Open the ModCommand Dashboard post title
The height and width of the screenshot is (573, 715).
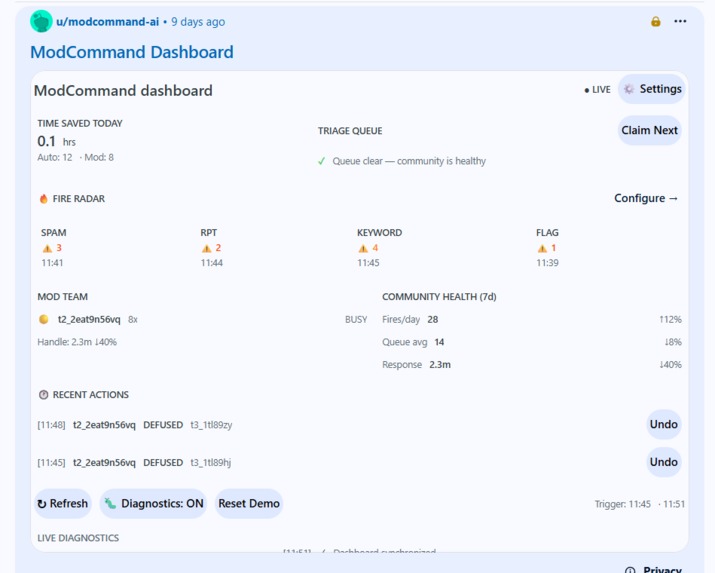tap(132, 52)
